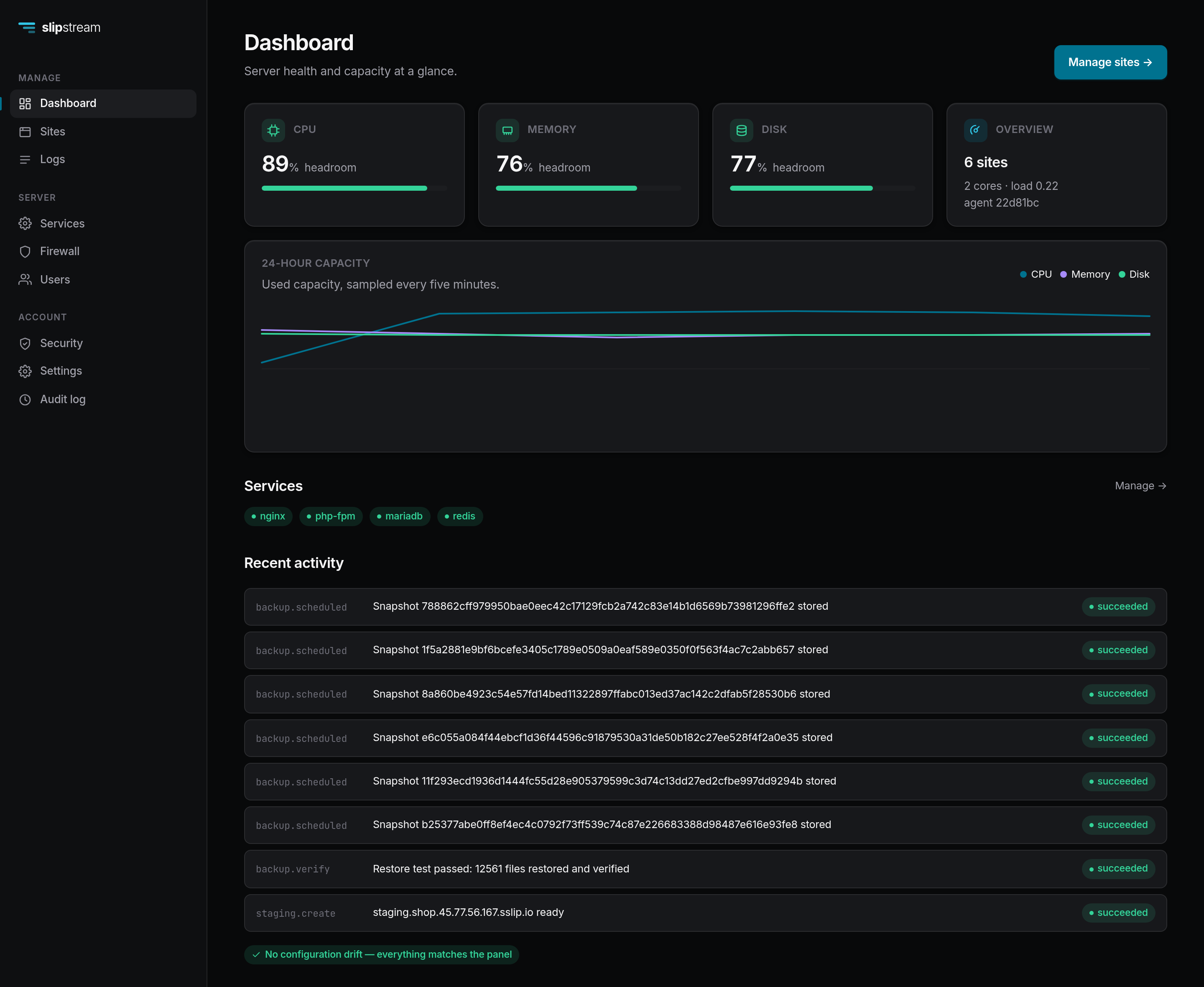The width and height of the screenshot is (1204, 987).
Task: Open the Dashboard menu item
Action: coord(103,103)
